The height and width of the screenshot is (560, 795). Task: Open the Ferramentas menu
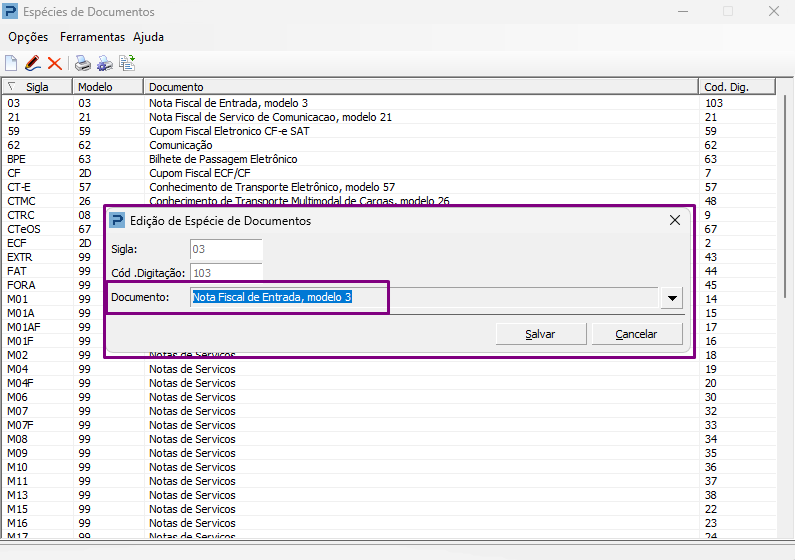coord(92,37)
